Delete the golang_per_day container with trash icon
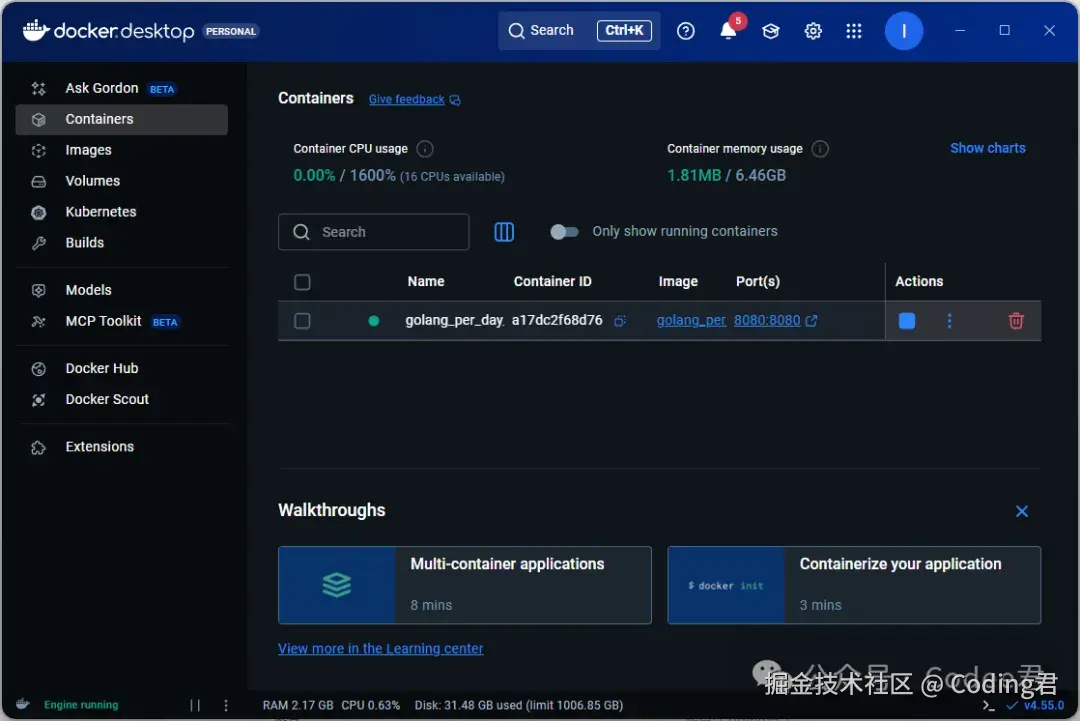The height and width of the screenshot is (721, 1080). 1016,321
